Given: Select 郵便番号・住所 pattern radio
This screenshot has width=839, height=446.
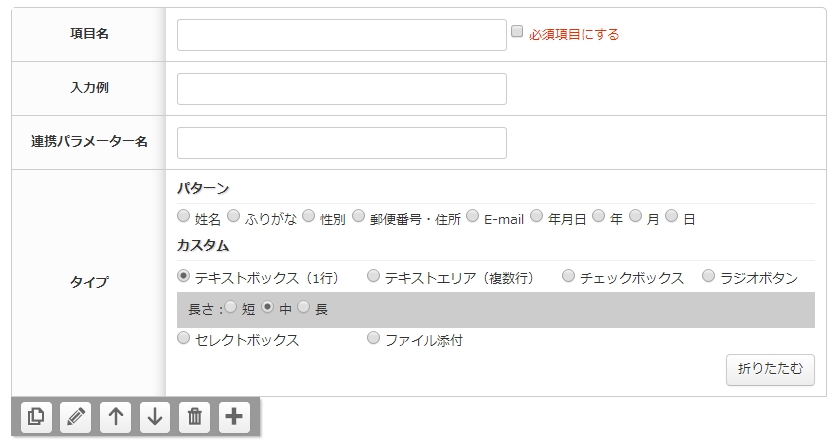Looking at the screenshot, I should point(359,216).
